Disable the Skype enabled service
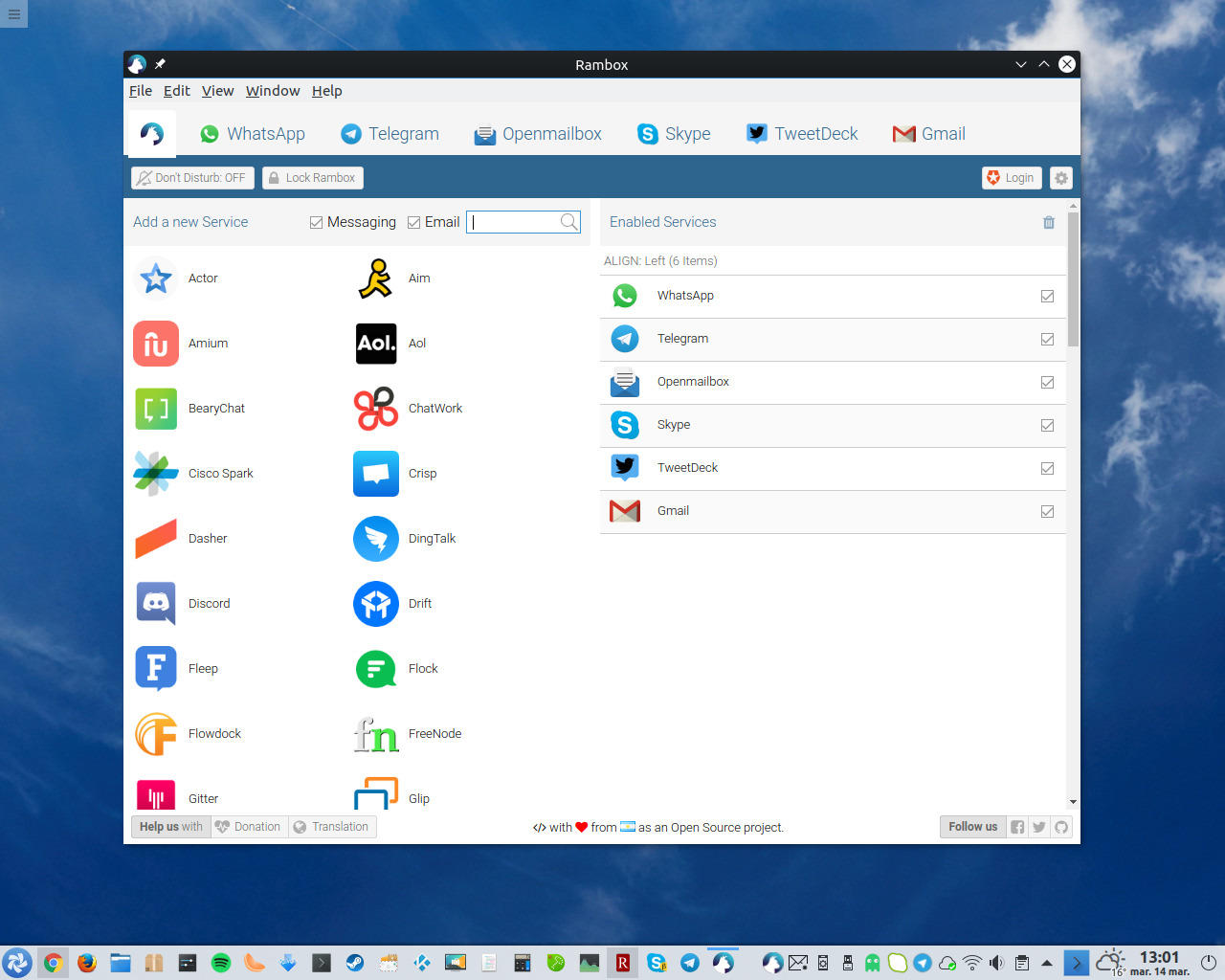The image size is (1225, 980). click(1047, 425)
